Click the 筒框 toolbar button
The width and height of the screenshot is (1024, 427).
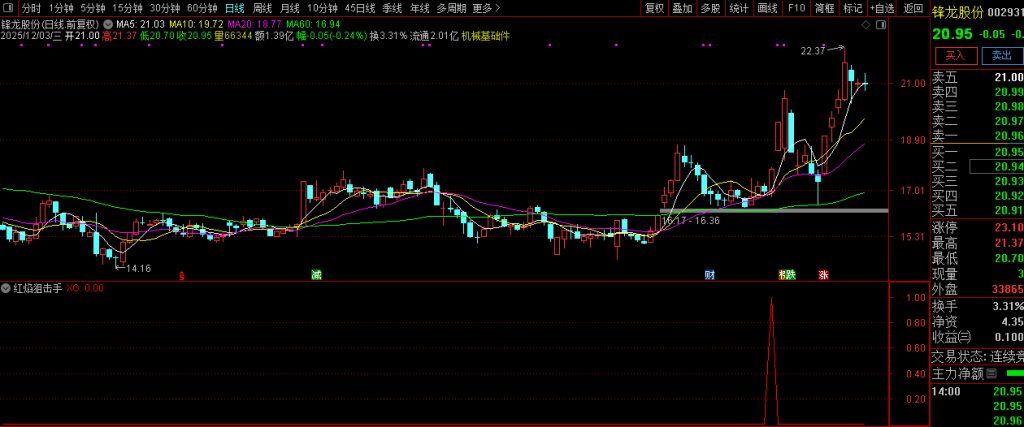[x=825, y=8]
